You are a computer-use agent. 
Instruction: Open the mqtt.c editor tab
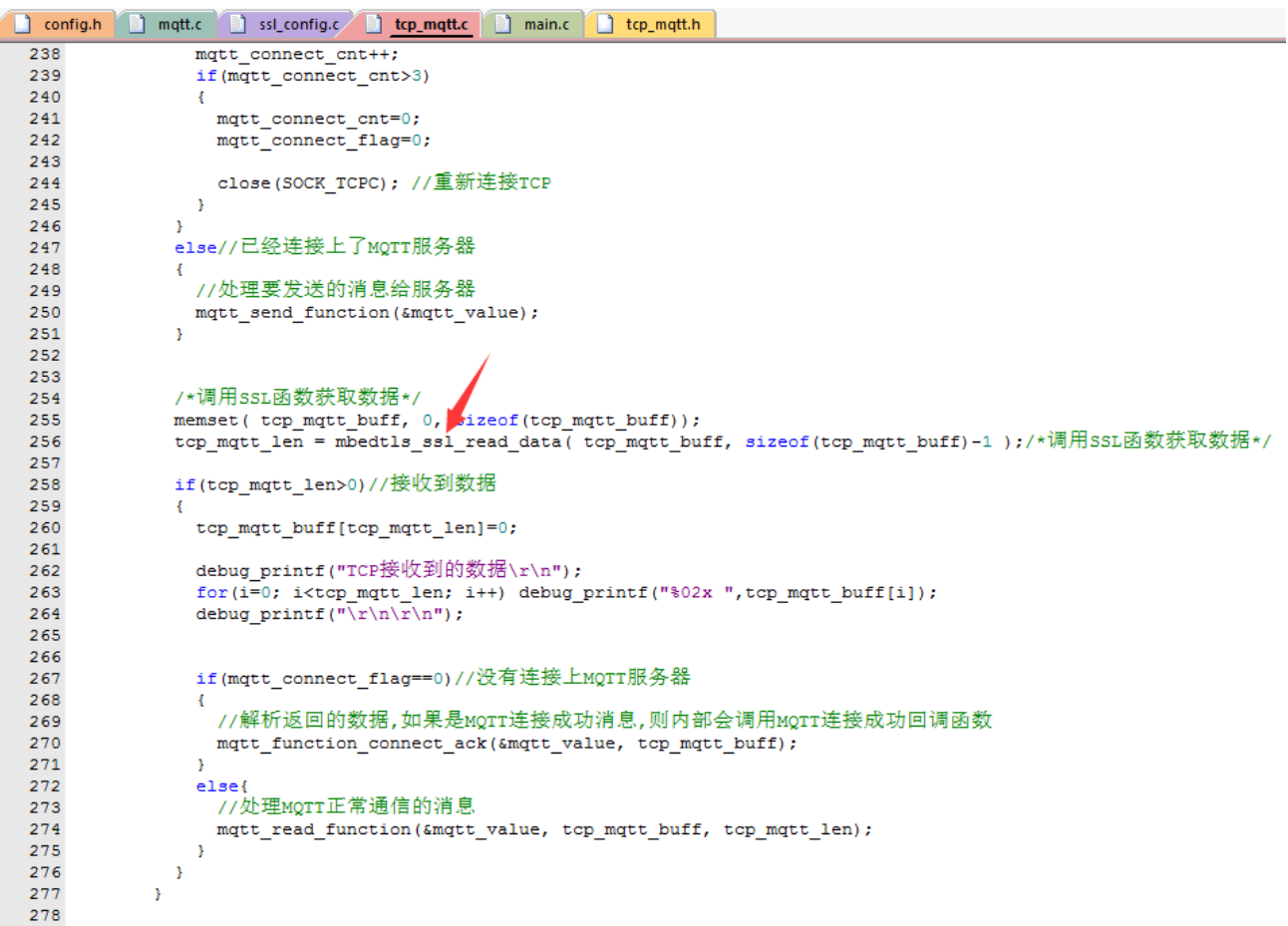[179, 24]
